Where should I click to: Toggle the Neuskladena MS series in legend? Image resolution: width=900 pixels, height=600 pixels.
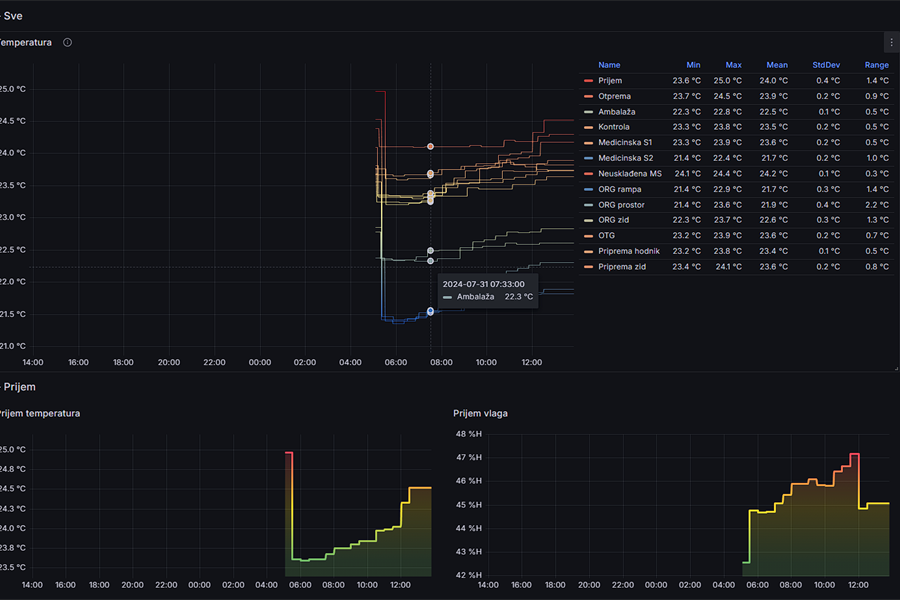(x=630, y=173)
